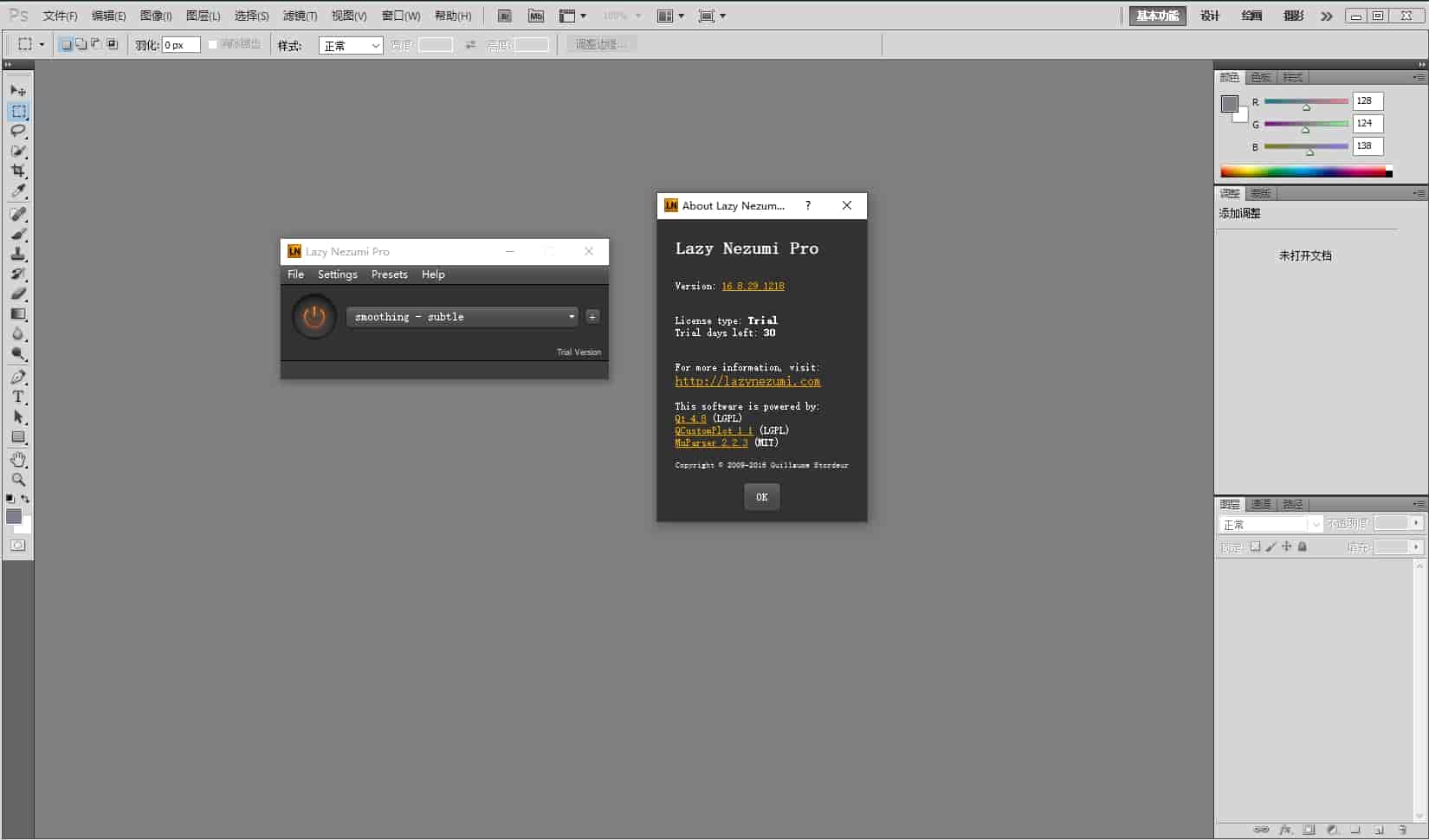Enable the anti-alias checkbox in options bar
Viewport: 1429px width, 840px height.
[x=213, y=45]
